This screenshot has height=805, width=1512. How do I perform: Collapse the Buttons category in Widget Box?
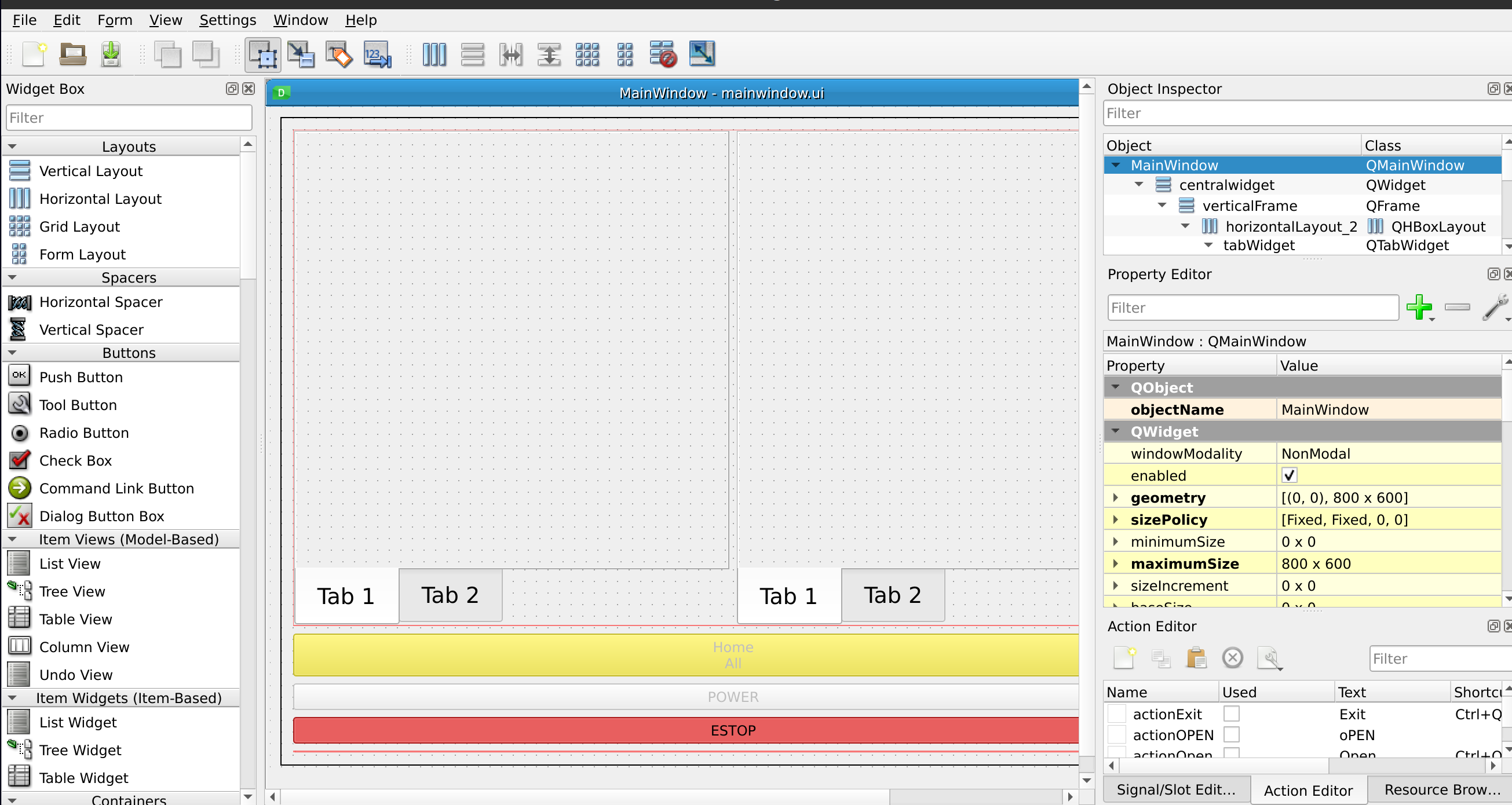click(12, 352)
